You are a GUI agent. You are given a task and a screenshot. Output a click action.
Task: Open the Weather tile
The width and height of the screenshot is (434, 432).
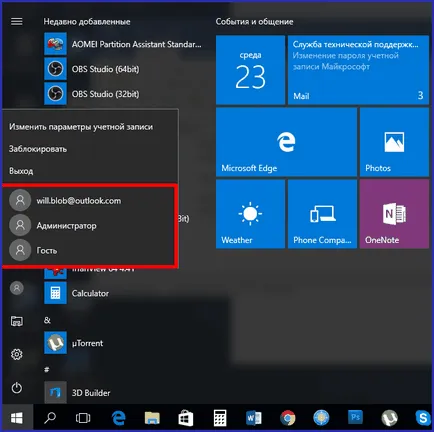[x=250, y=214]
